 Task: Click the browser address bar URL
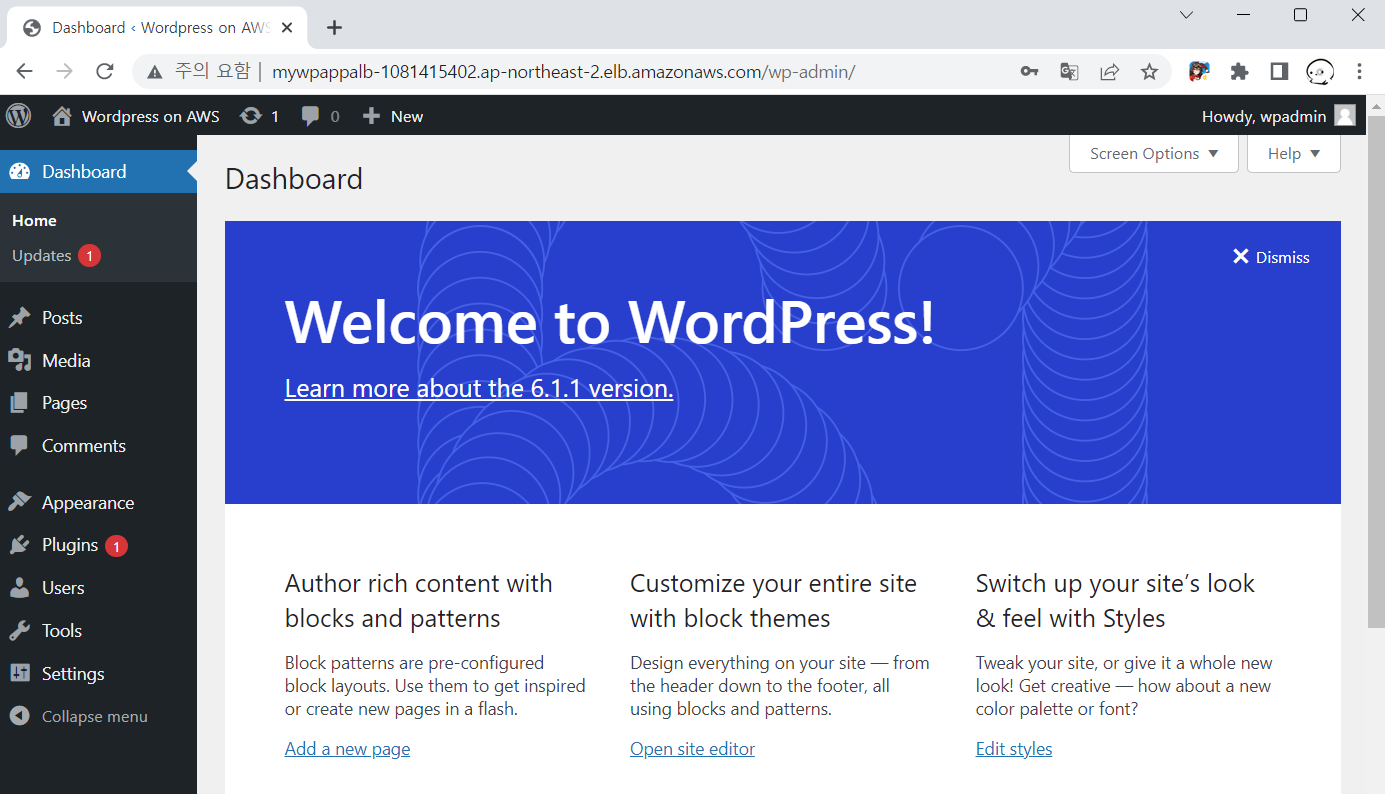point(563,71)
